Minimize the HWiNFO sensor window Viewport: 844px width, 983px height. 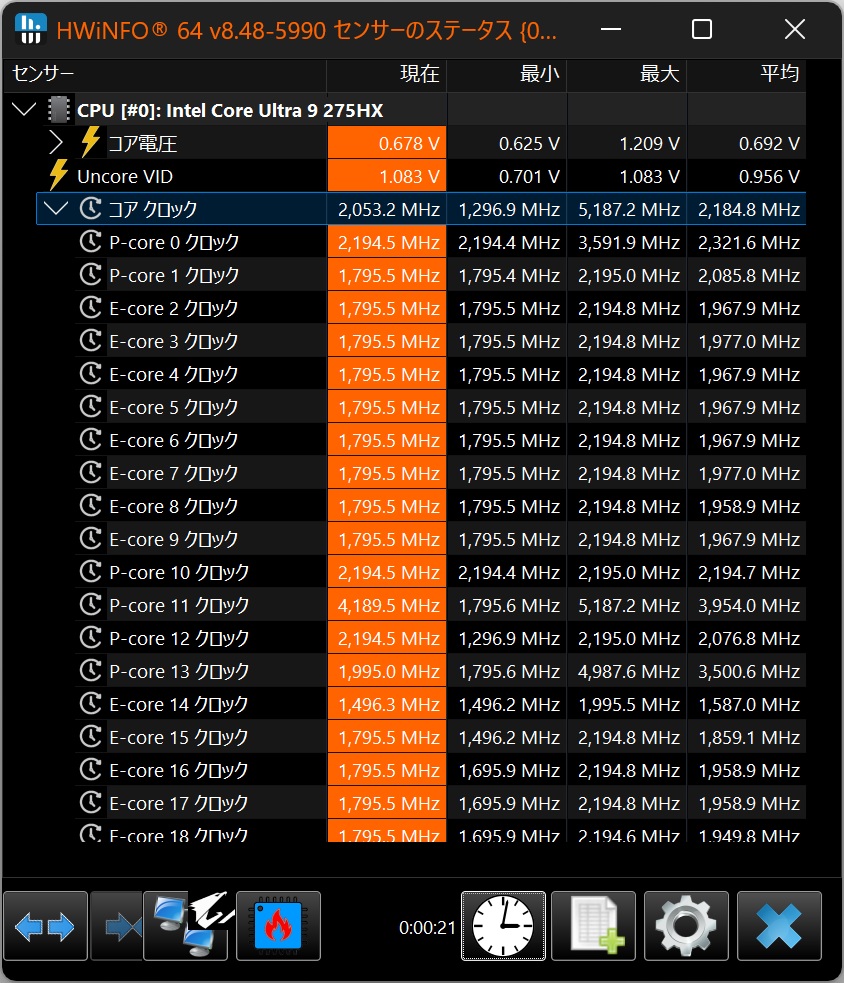[611, 29]
